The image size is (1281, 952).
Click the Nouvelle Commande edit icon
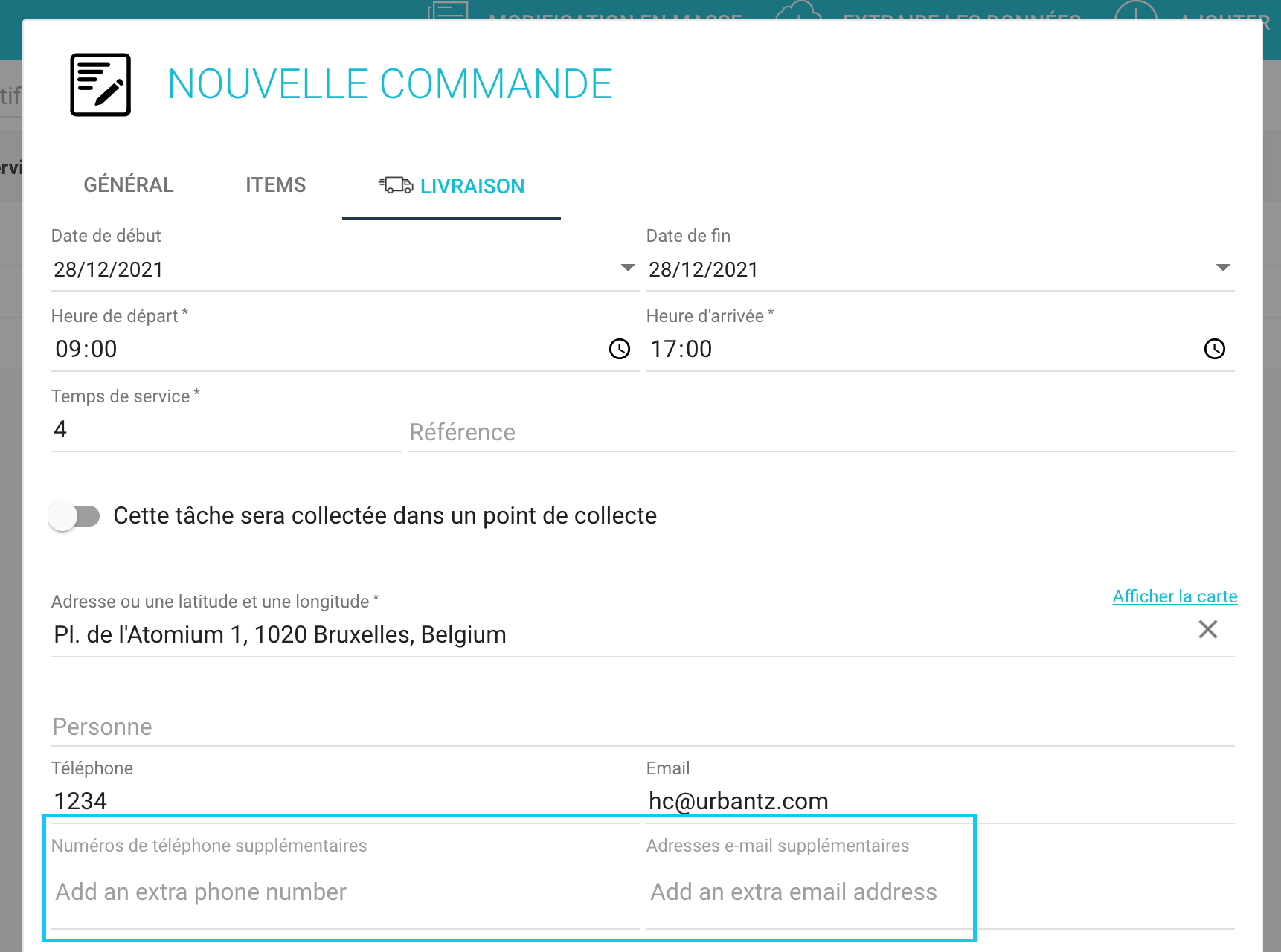100,85
